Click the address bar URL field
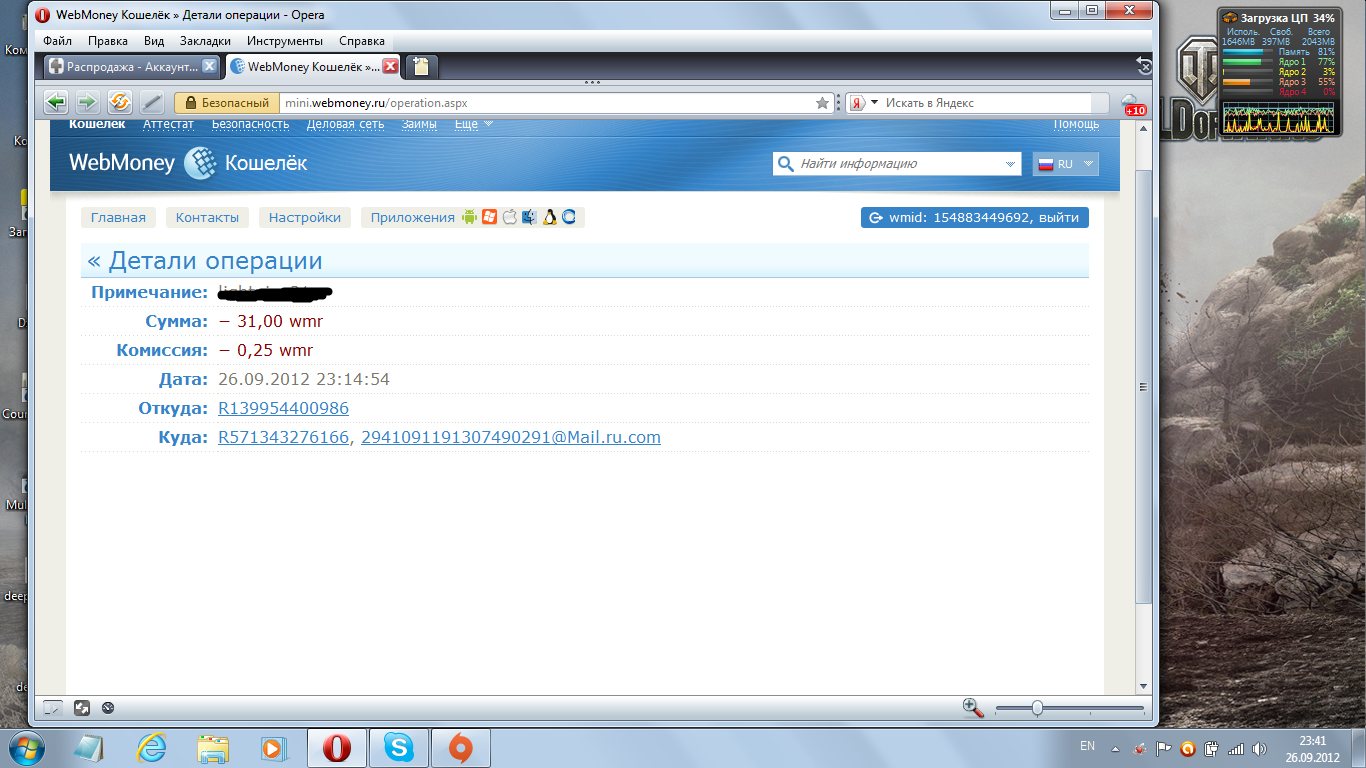 [x=547, y=103]
